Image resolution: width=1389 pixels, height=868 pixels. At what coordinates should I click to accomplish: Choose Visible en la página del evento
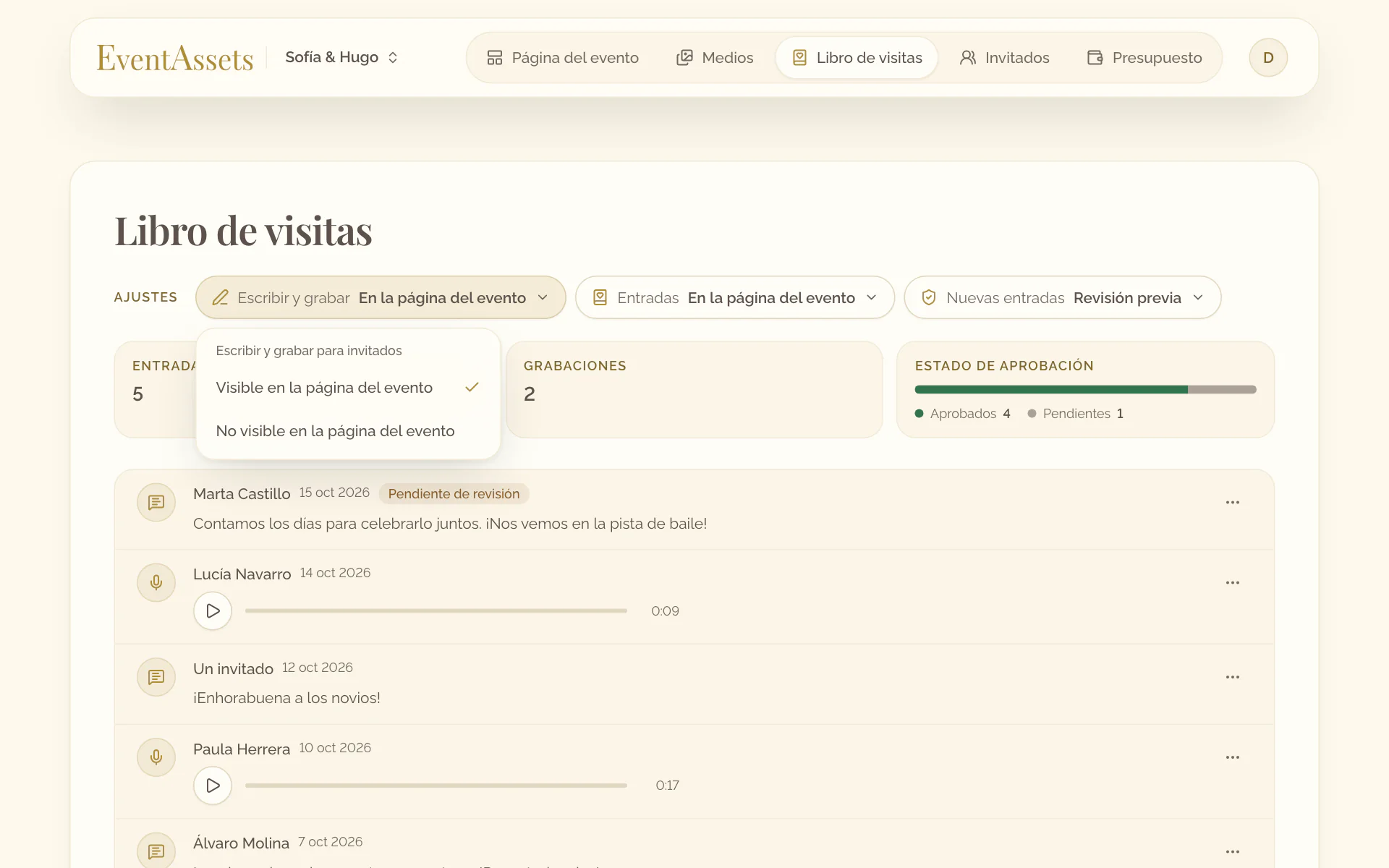coord(348,388)
